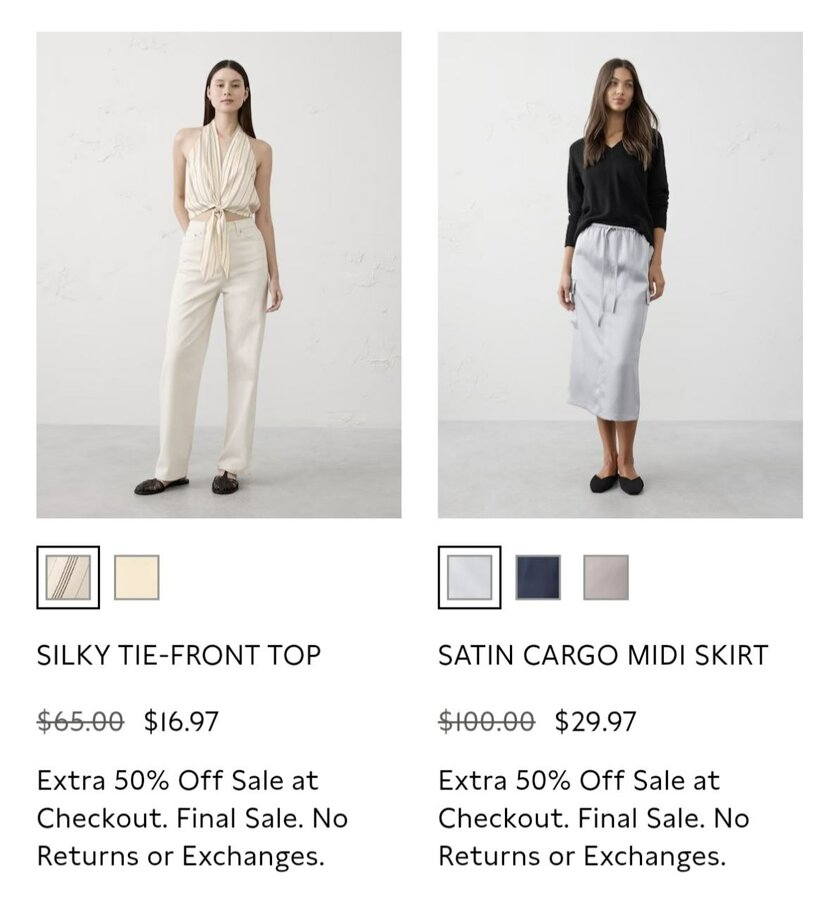Choose the taupe grey skirt color swatch

606,577
